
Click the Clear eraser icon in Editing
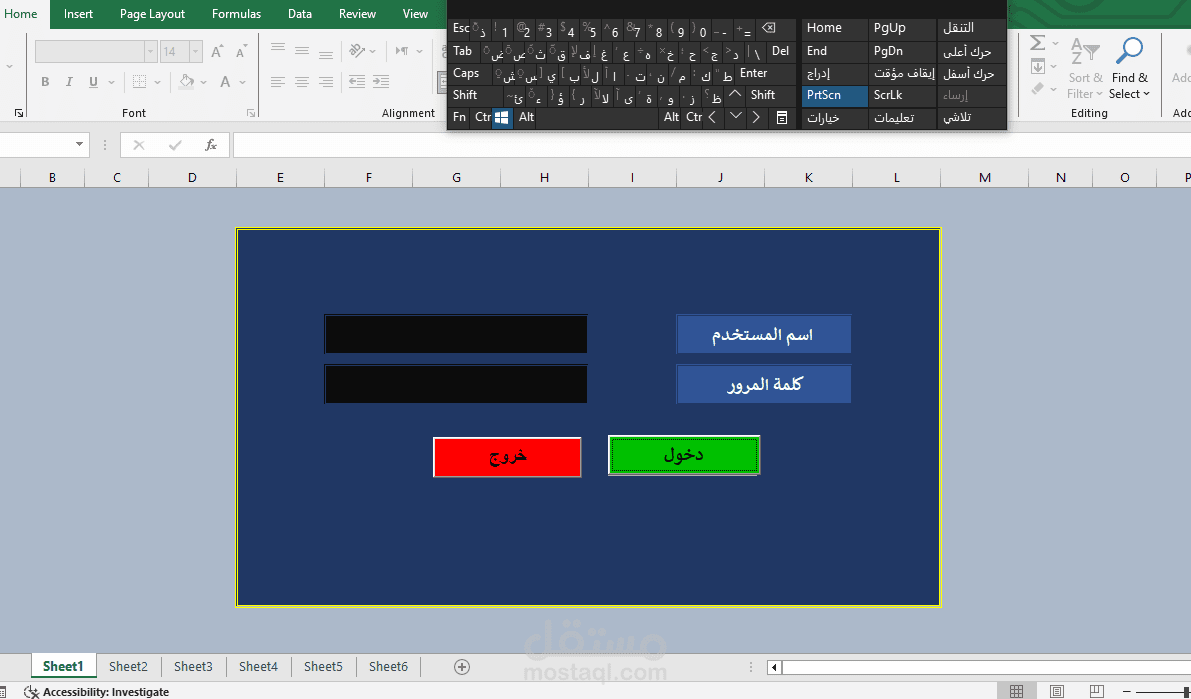1038,89
